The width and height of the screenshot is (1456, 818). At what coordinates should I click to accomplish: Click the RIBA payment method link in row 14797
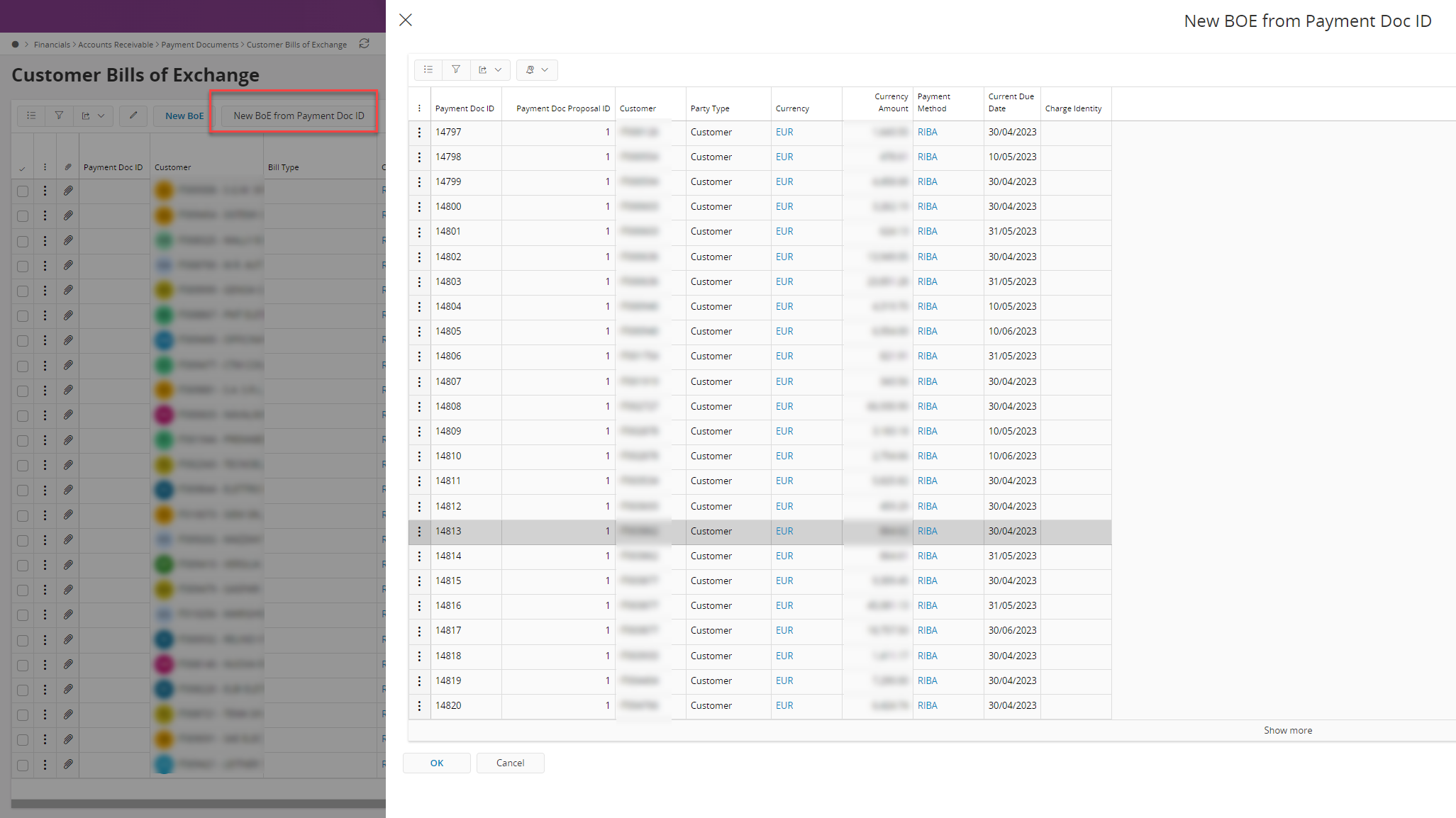coord(928,133)
